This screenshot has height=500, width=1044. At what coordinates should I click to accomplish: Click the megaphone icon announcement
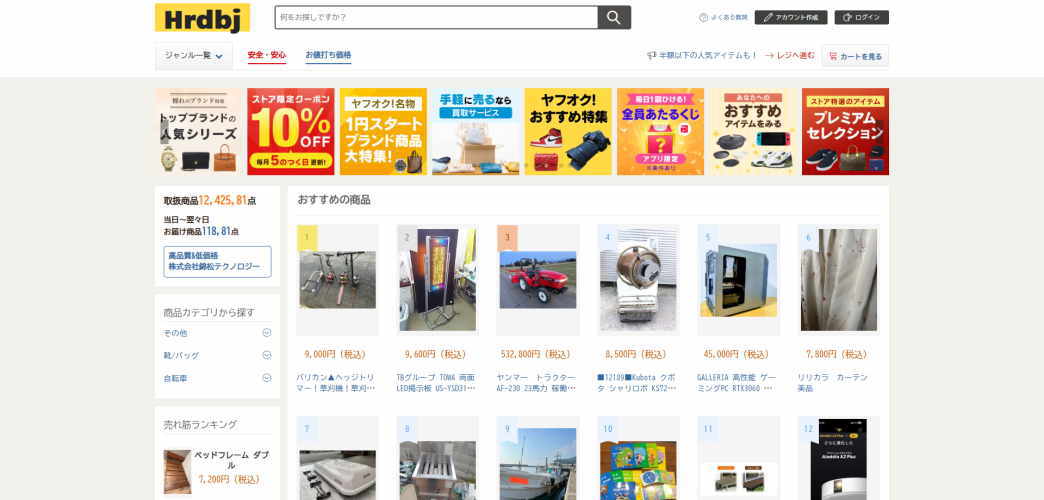(x=652, y=56)
